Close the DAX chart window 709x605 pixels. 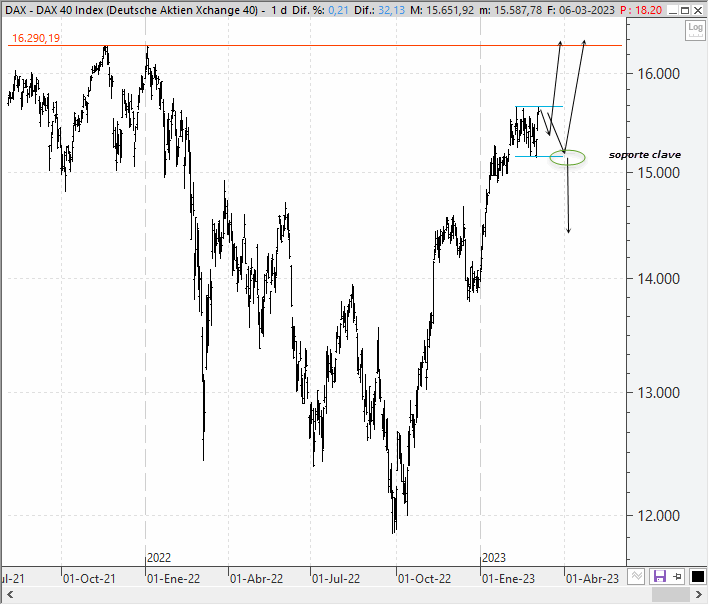(699, 10)
